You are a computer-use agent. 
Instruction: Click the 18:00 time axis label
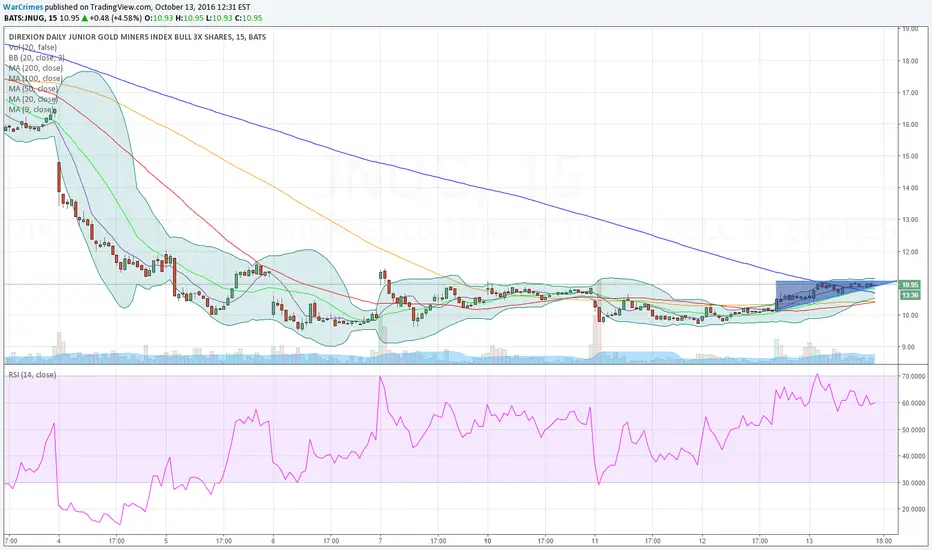pos(884,541)
